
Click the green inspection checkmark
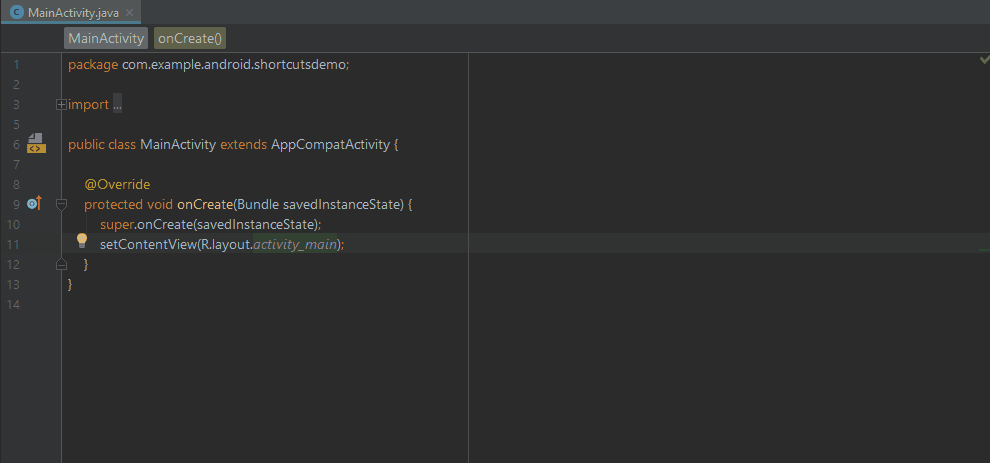pyautogui.click(x=984, y=59)
